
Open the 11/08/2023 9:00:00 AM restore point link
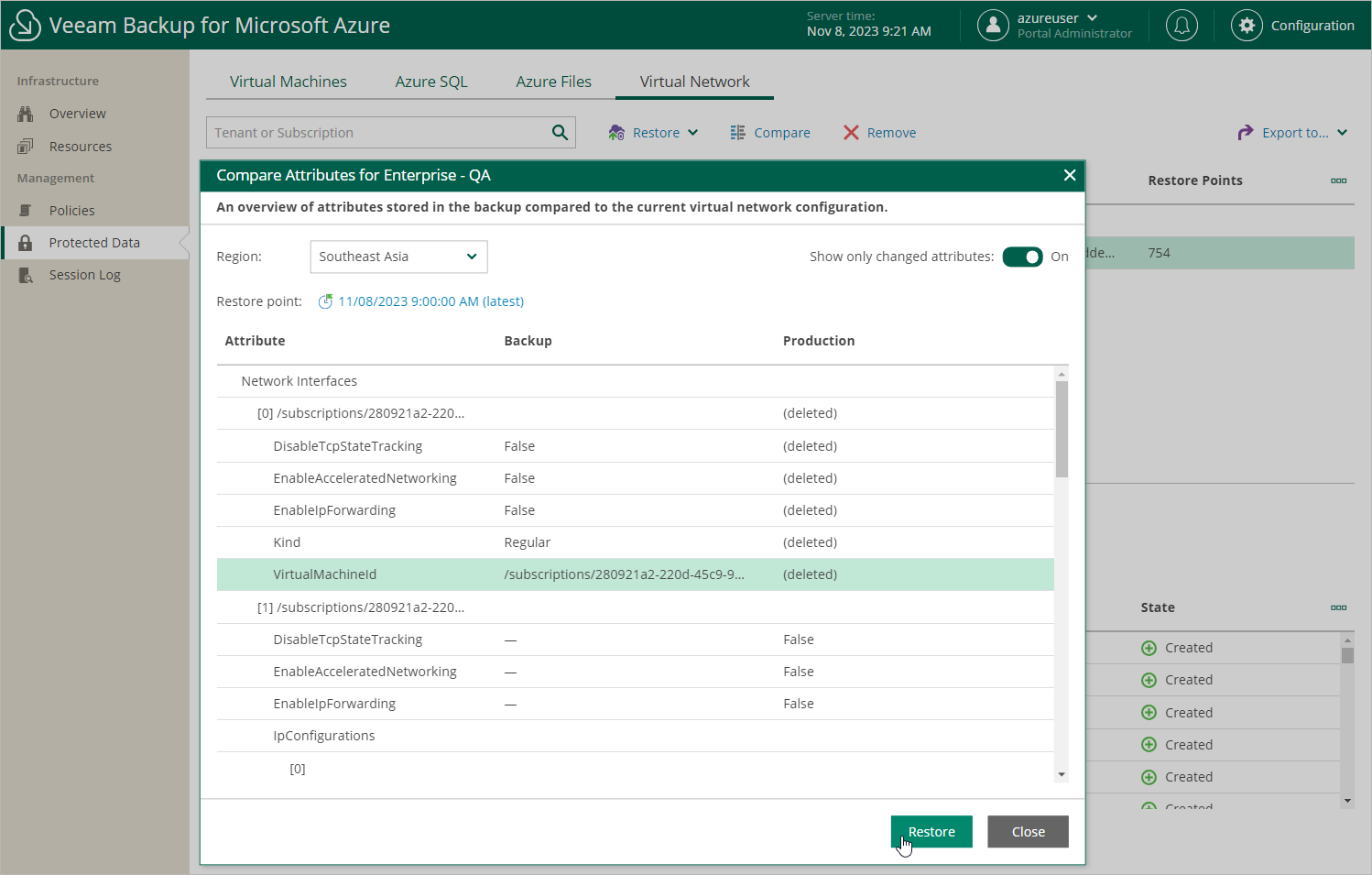[430, 301]
